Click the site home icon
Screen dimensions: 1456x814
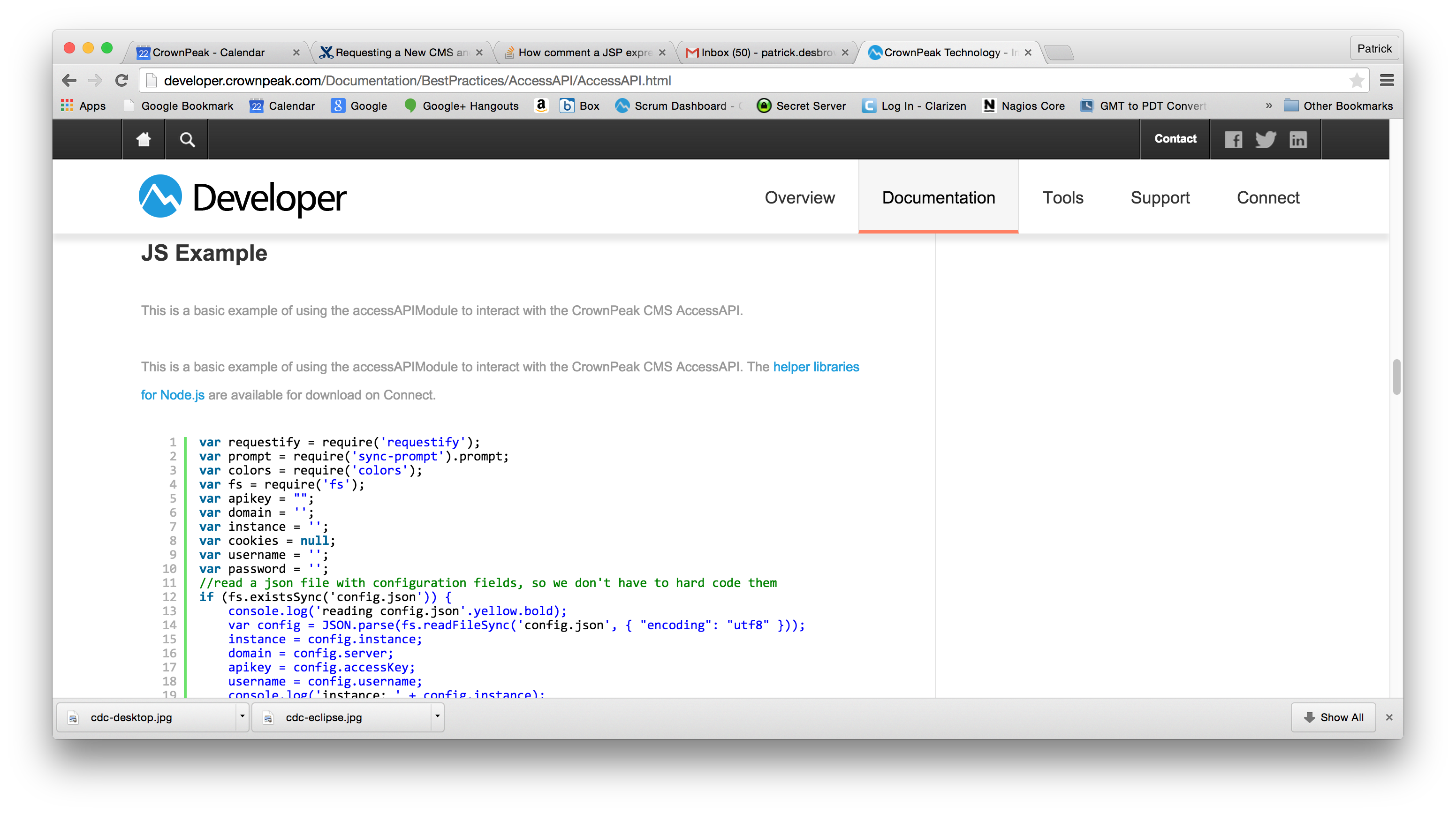pos(144,139)
